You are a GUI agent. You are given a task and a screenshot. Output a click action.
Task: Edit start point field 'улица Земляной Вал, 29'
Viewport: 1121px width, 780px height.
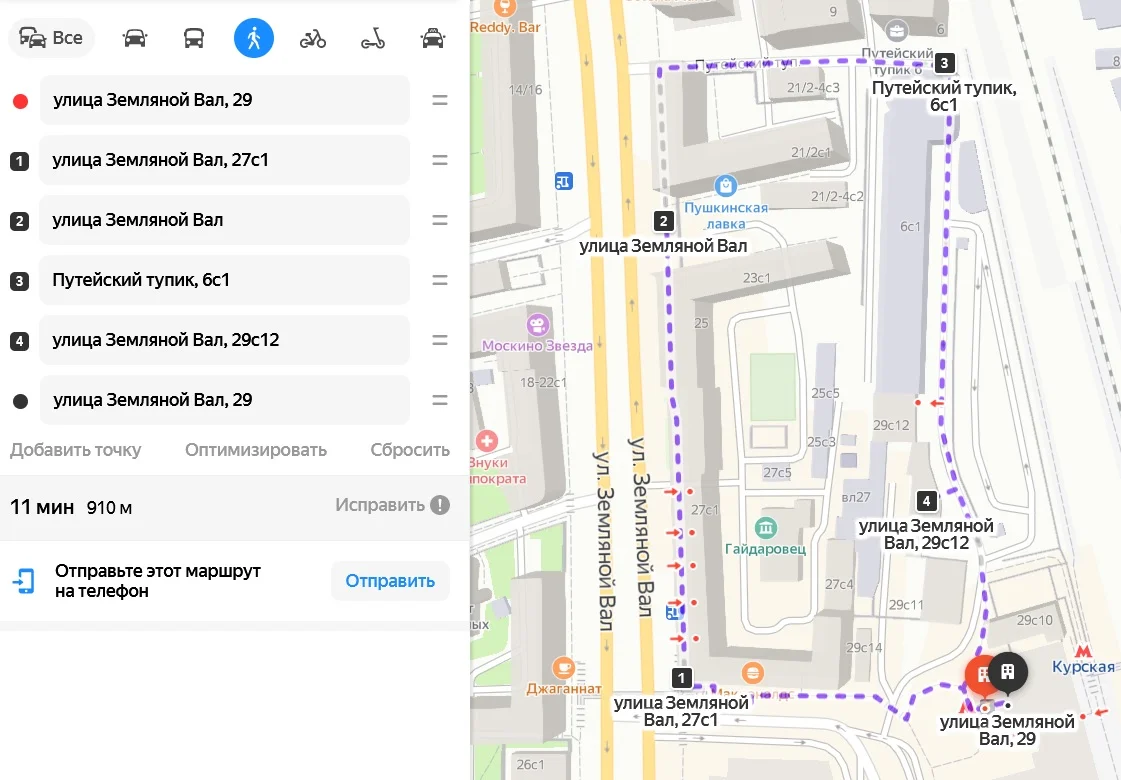click(224, 100)
